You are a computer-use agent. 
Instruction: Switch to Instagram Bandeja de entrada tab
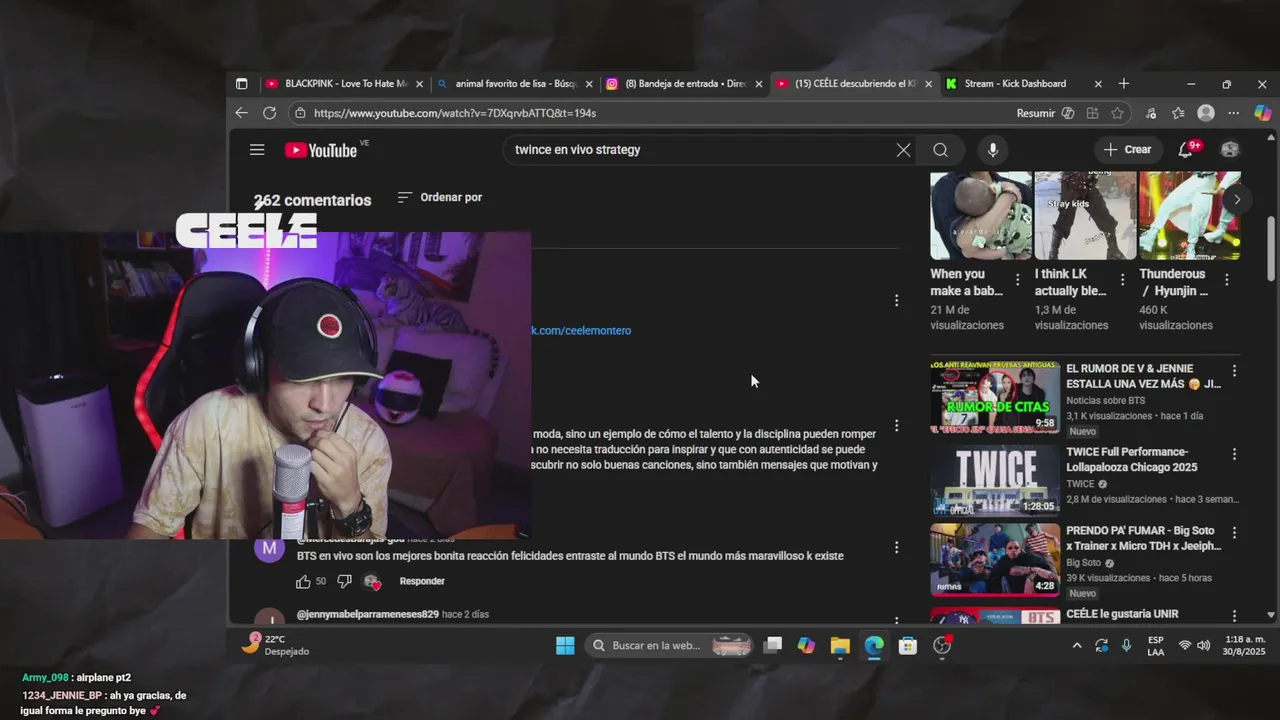pos(685,84)
